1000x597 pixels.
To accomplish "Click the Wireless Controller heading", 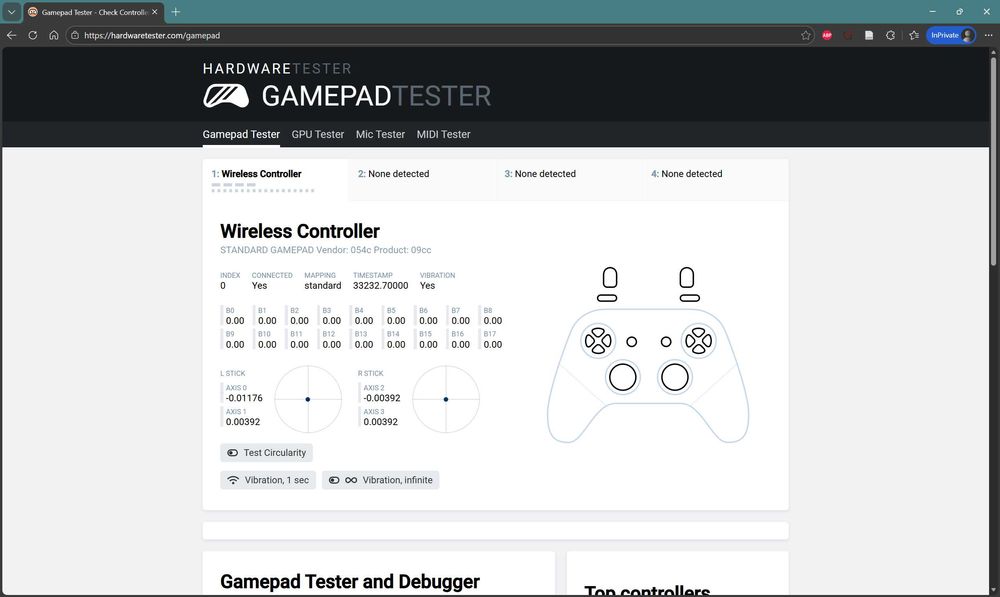I will (x=300, y=231).
